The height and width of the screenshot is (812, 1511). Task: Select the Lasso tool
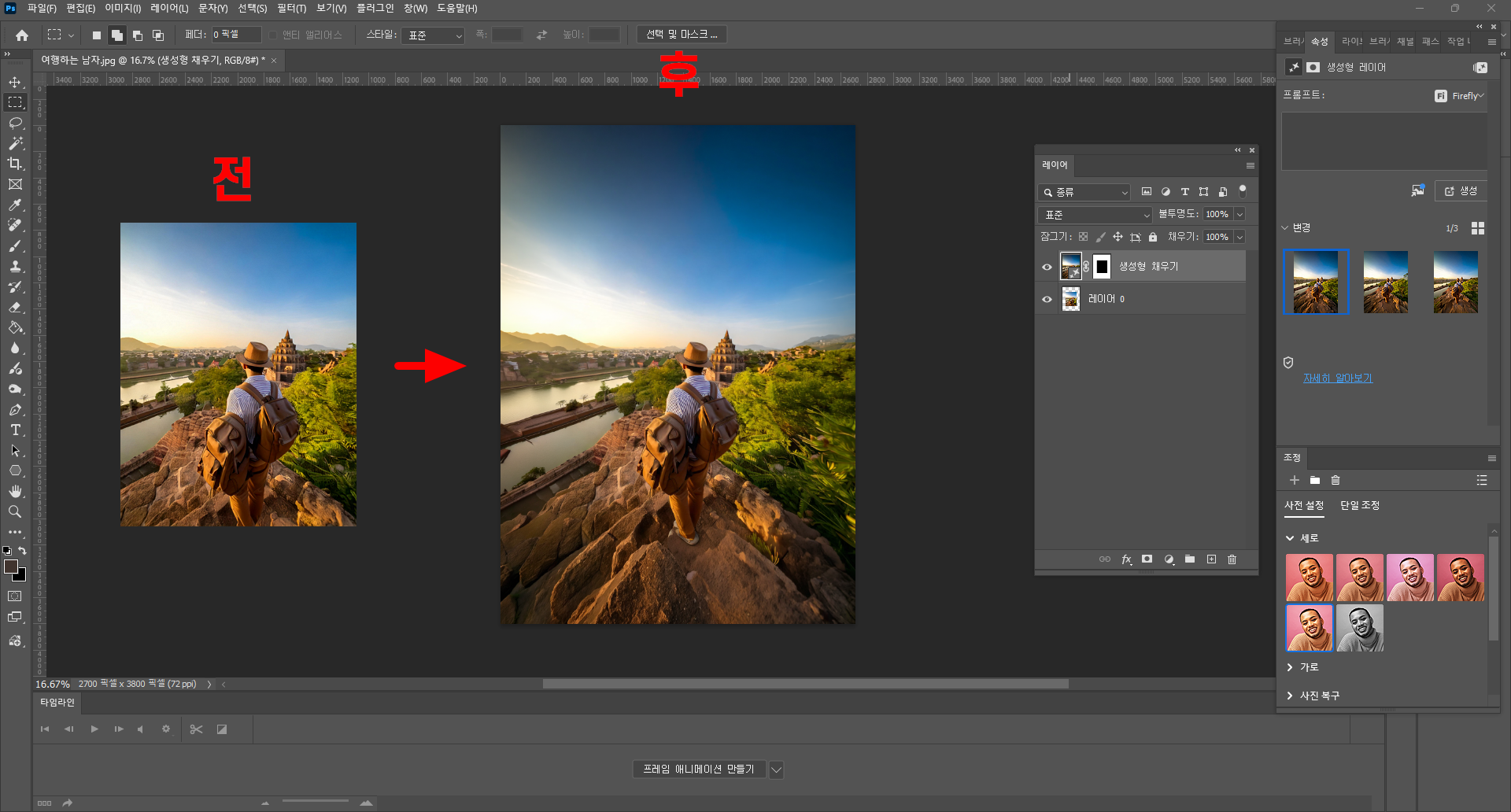[15, 124]
